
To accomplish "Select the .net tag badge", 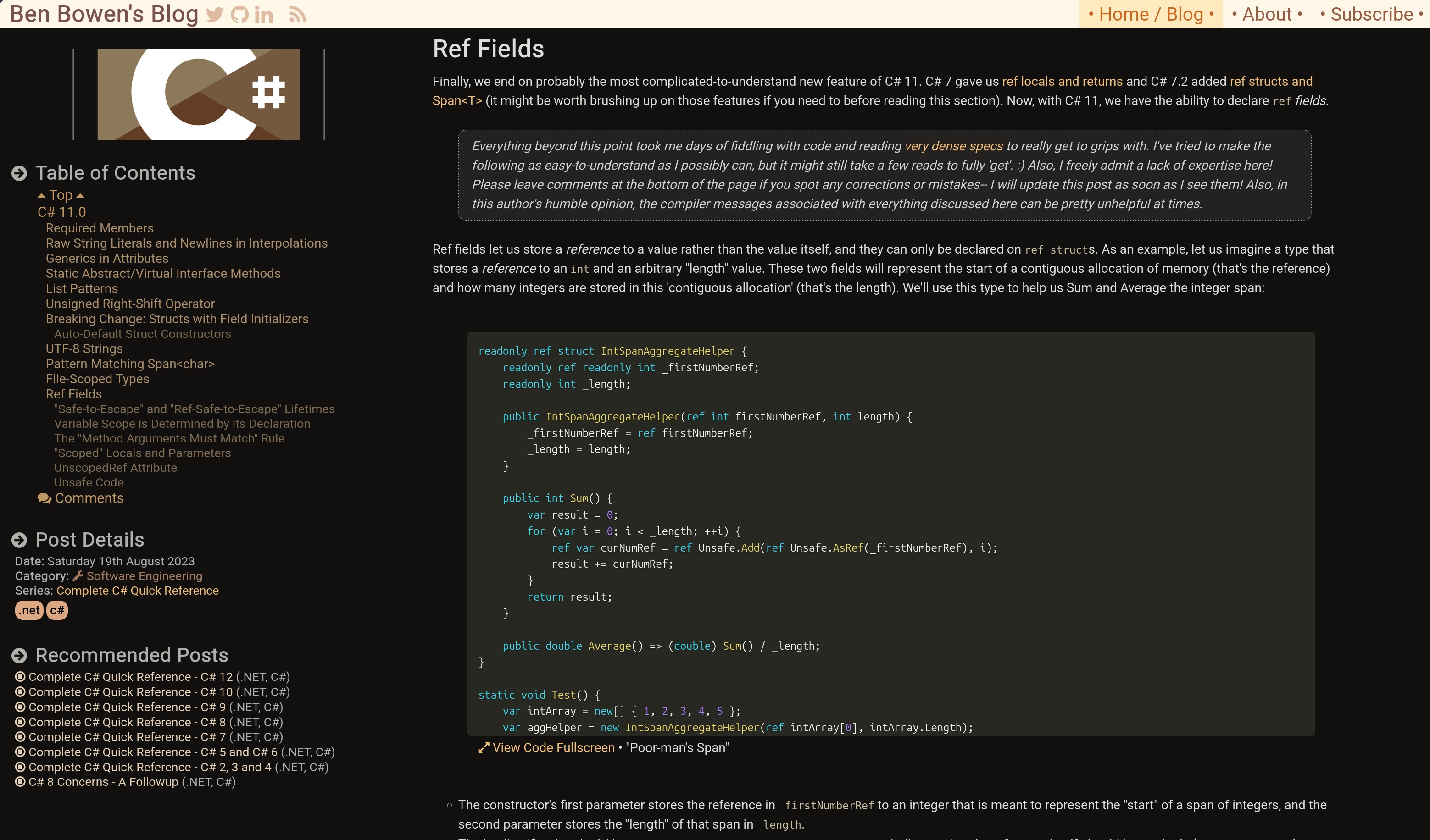I will 29,610.
